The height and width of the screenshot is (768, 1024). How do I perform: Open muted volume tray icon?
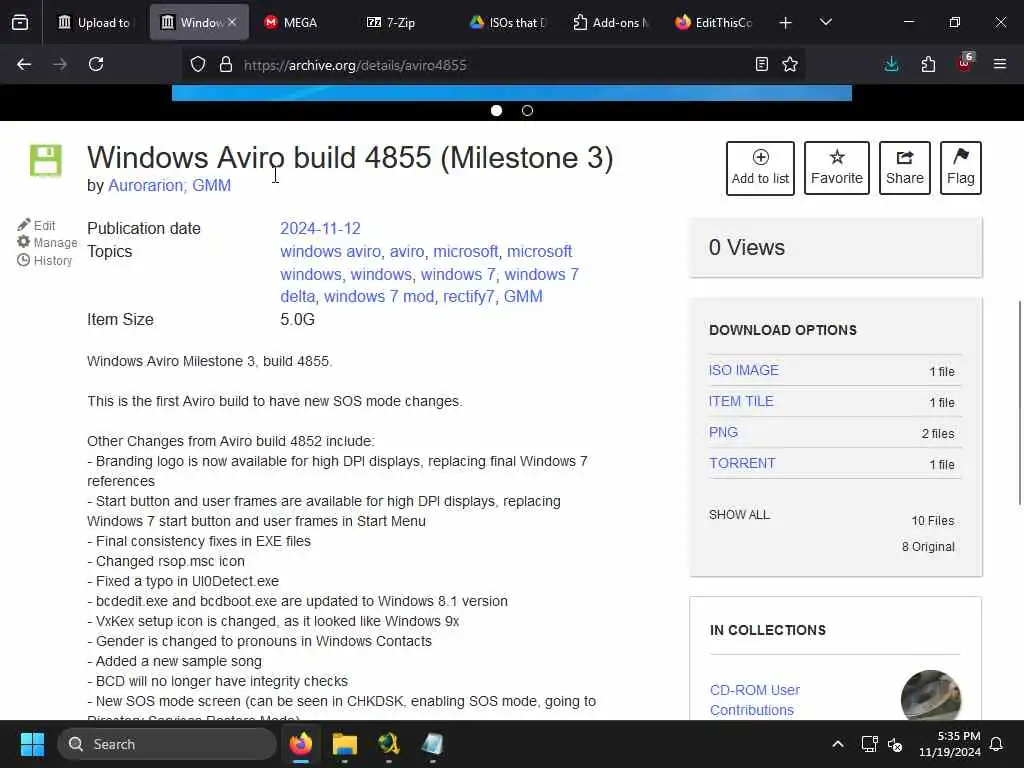895,744
